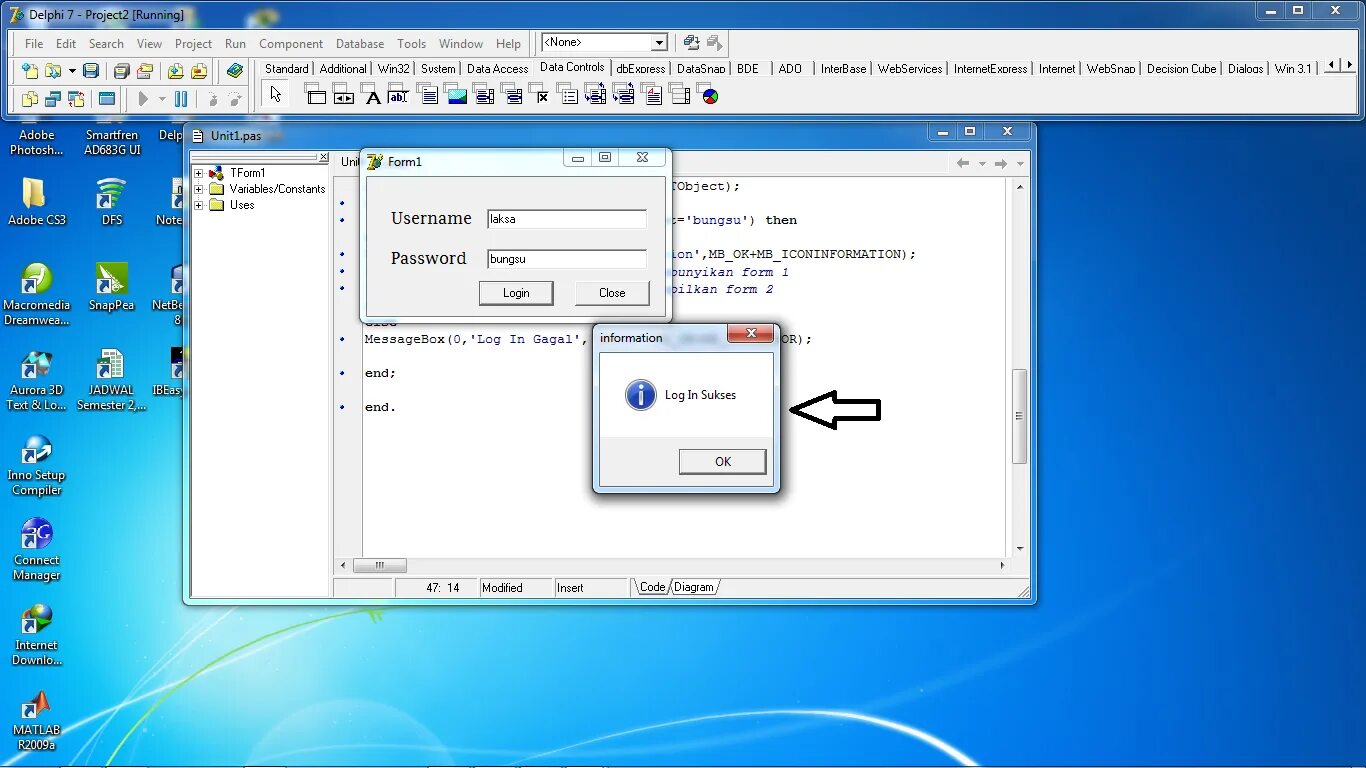This screenshot has width=1366, height=768.
Task: Click the Open file toolbar icon
Action: tap(52, 71)
